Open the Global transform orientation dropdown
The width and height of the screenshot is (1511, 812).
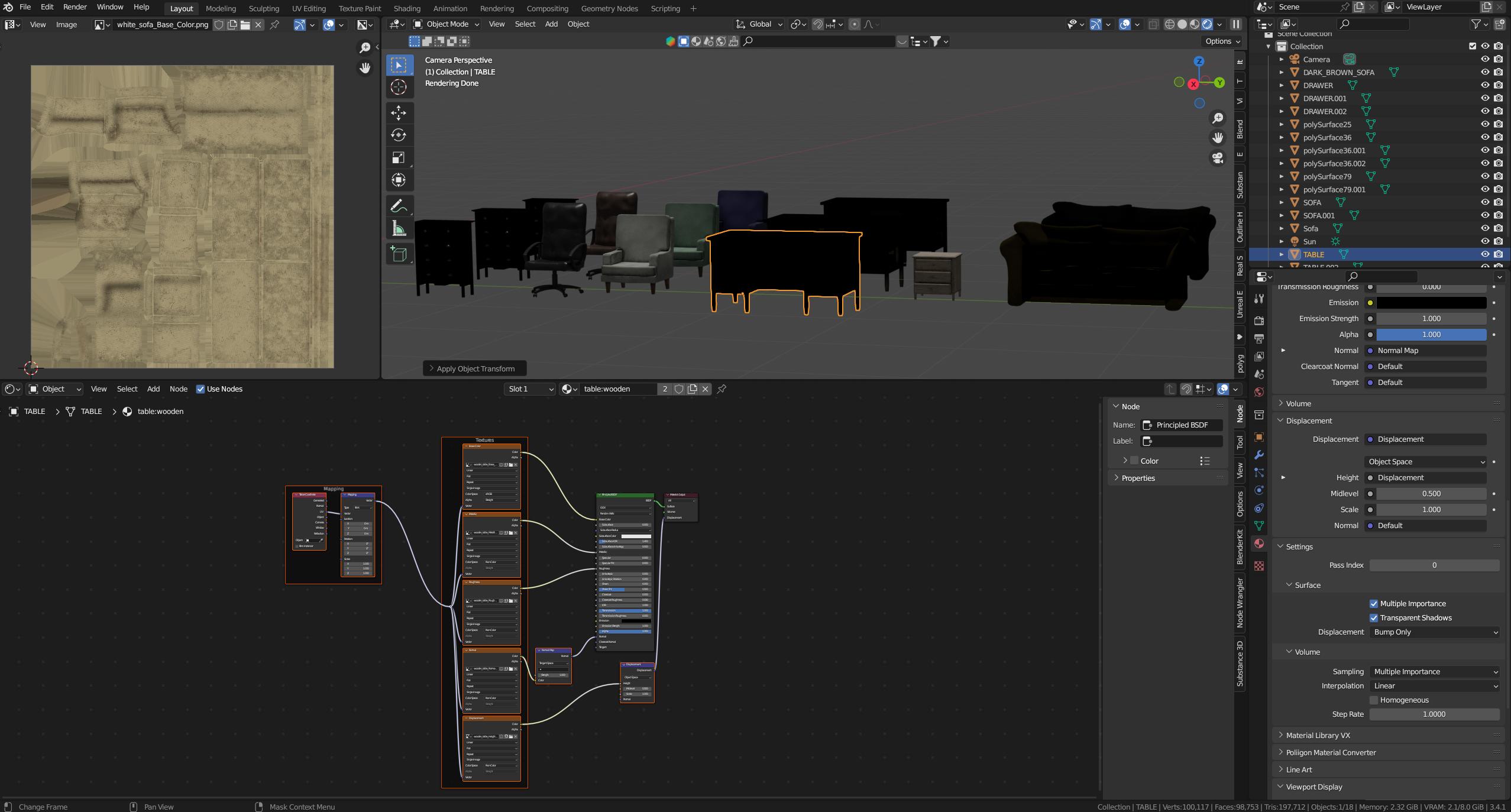(759, 24)
